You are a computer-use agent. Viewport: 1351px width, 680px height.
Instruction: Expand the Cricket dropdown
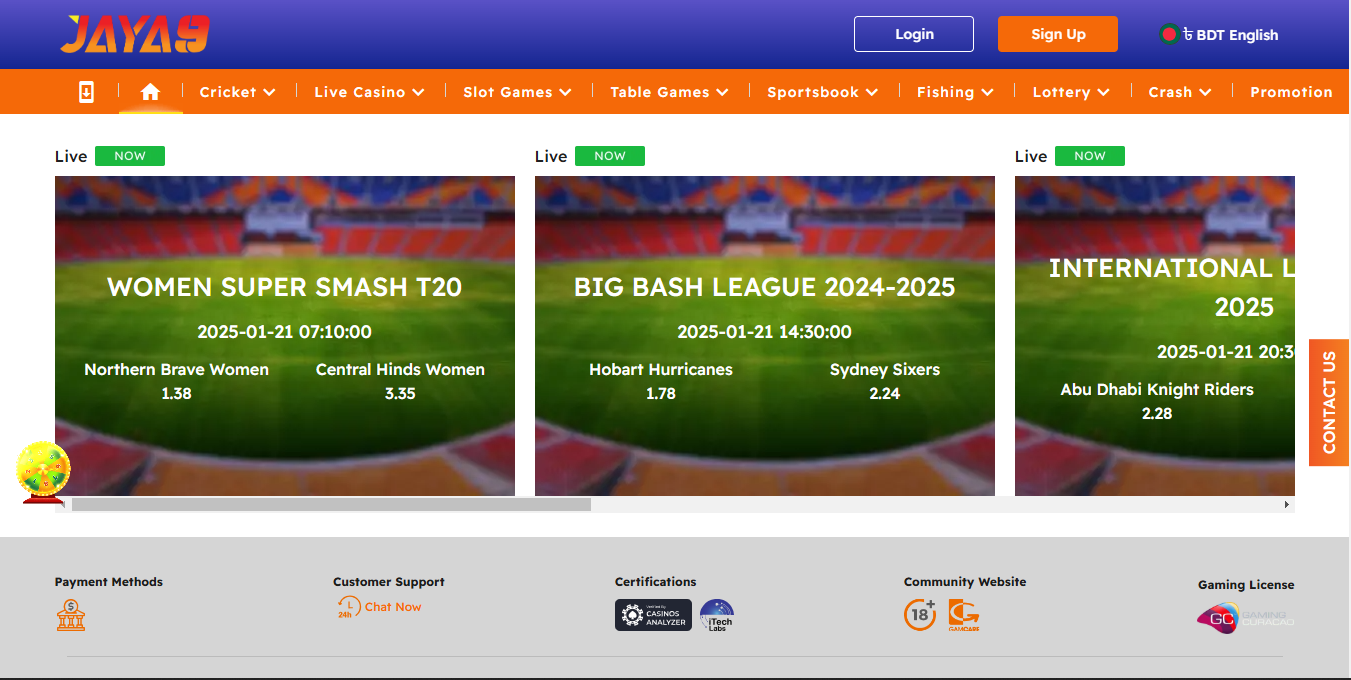point(237,91)
